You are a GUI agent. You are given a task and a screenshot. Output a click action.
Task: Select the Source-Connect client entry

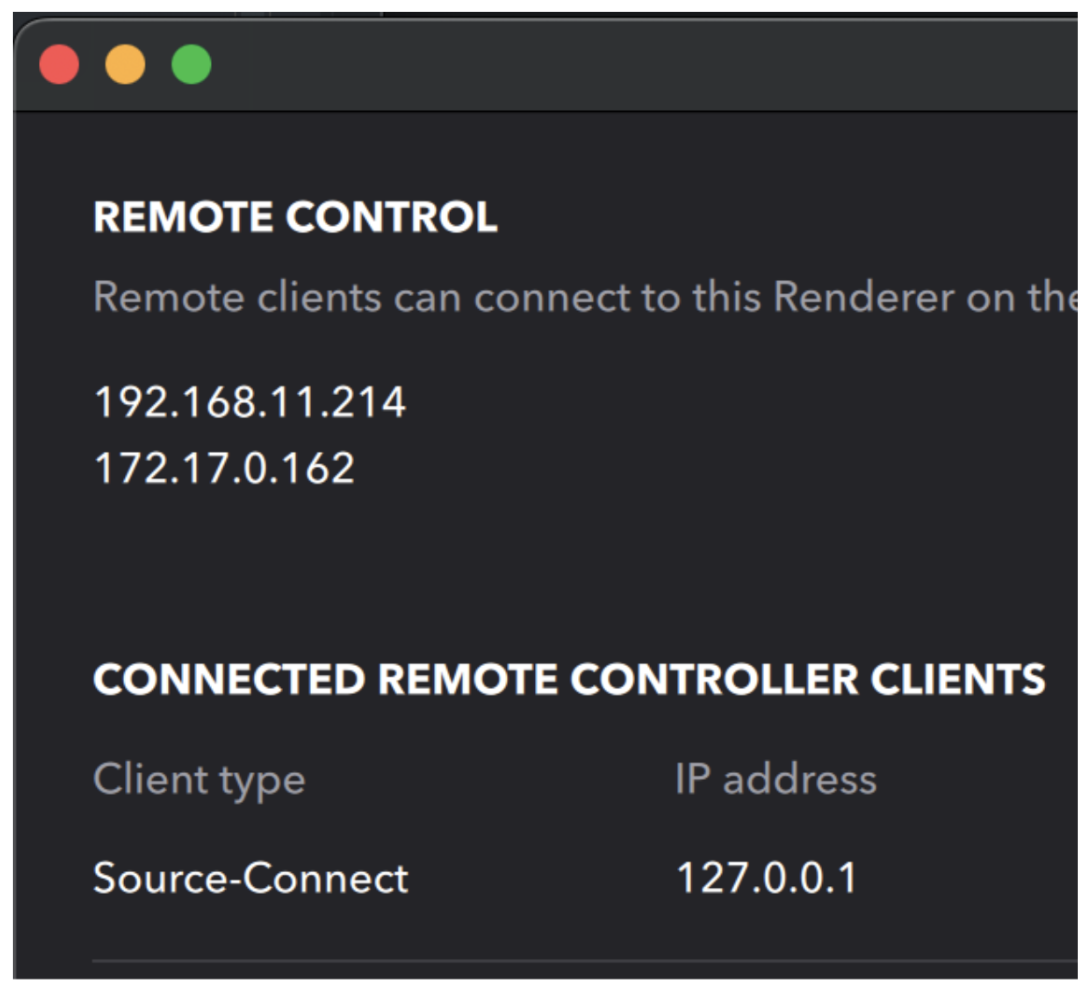pyautogui.click(x=250, y=878)
